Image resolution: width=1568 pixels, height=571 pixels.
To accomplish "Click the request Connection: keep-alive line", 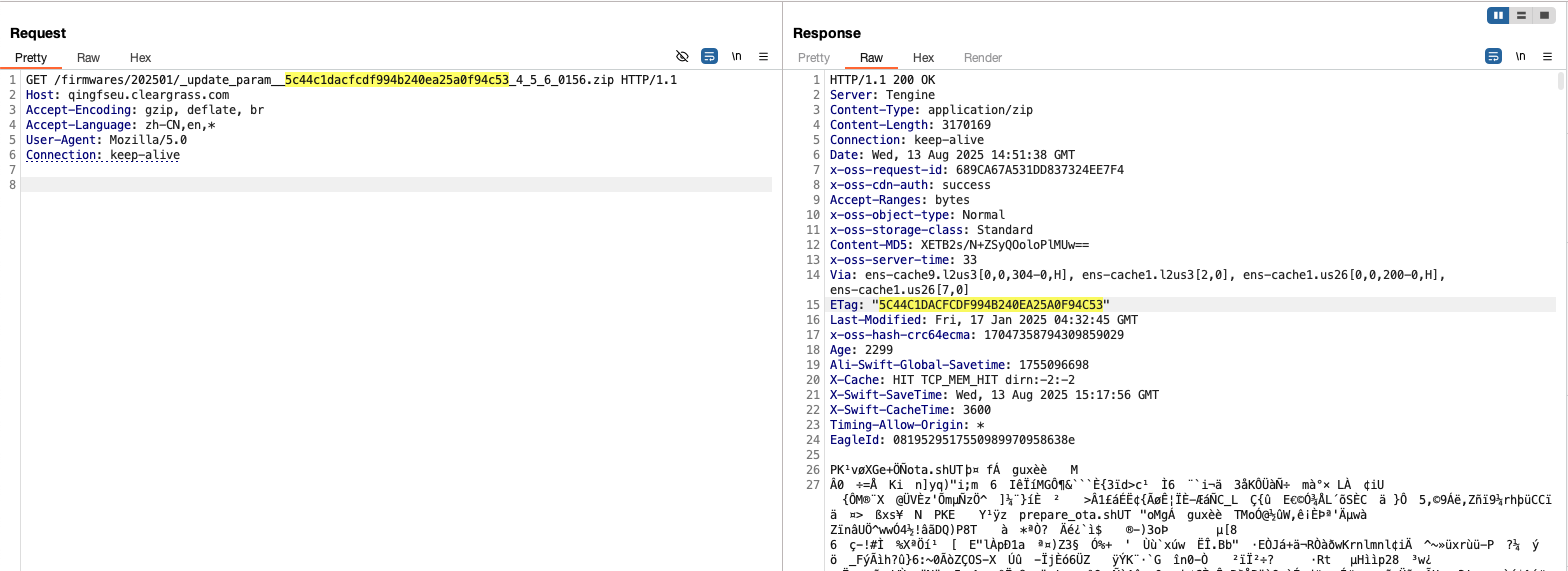I will click(103, 155).
